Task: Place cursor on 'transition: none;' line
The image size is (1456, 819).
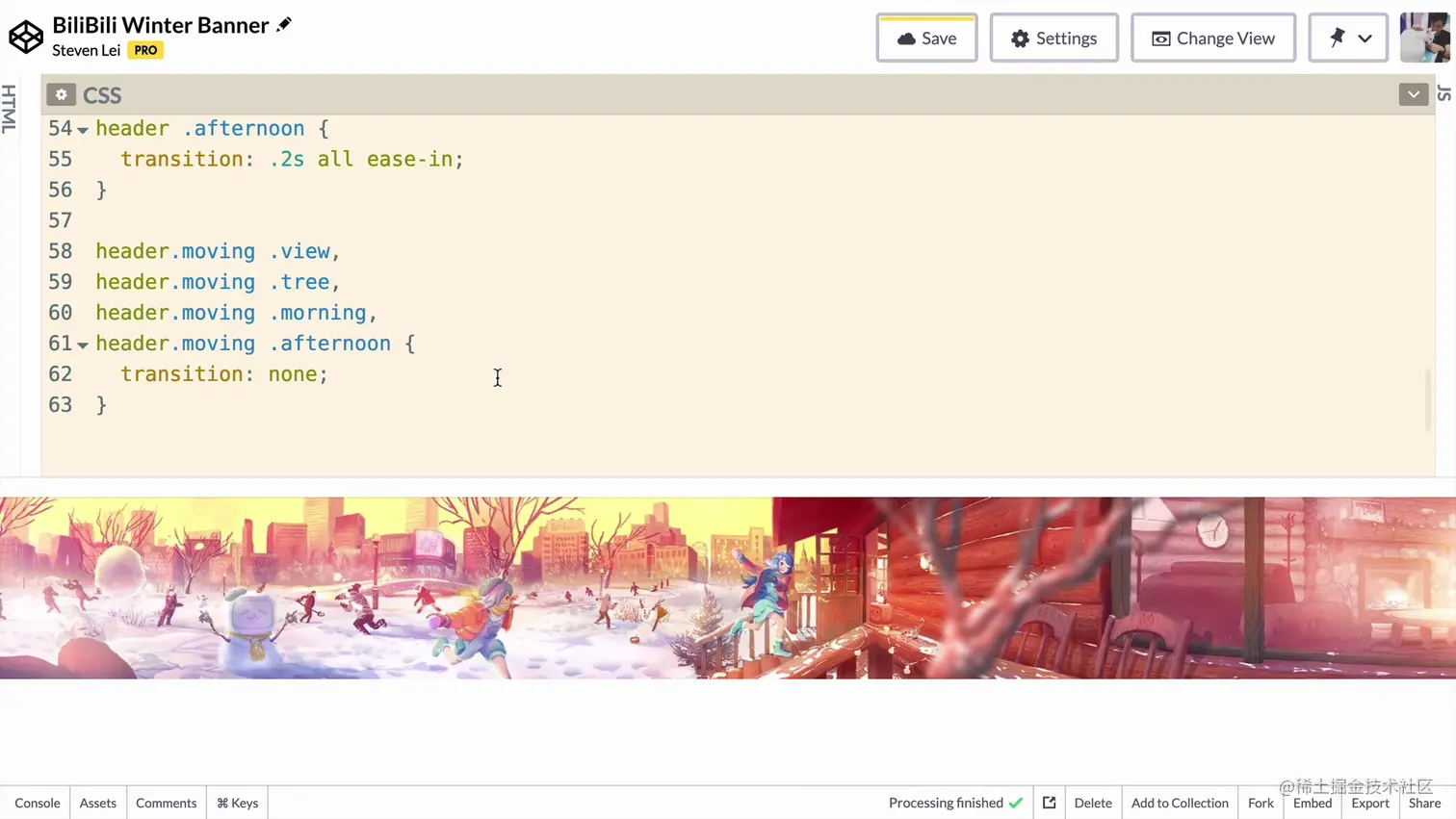Action: pyautogui.click(x=224, y=374)
